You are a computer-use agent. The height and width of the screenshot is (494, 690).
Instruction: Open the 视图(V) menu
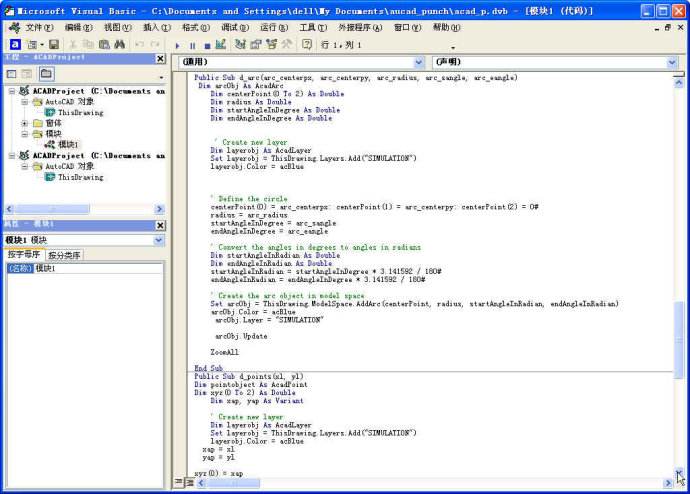(117, 28)
